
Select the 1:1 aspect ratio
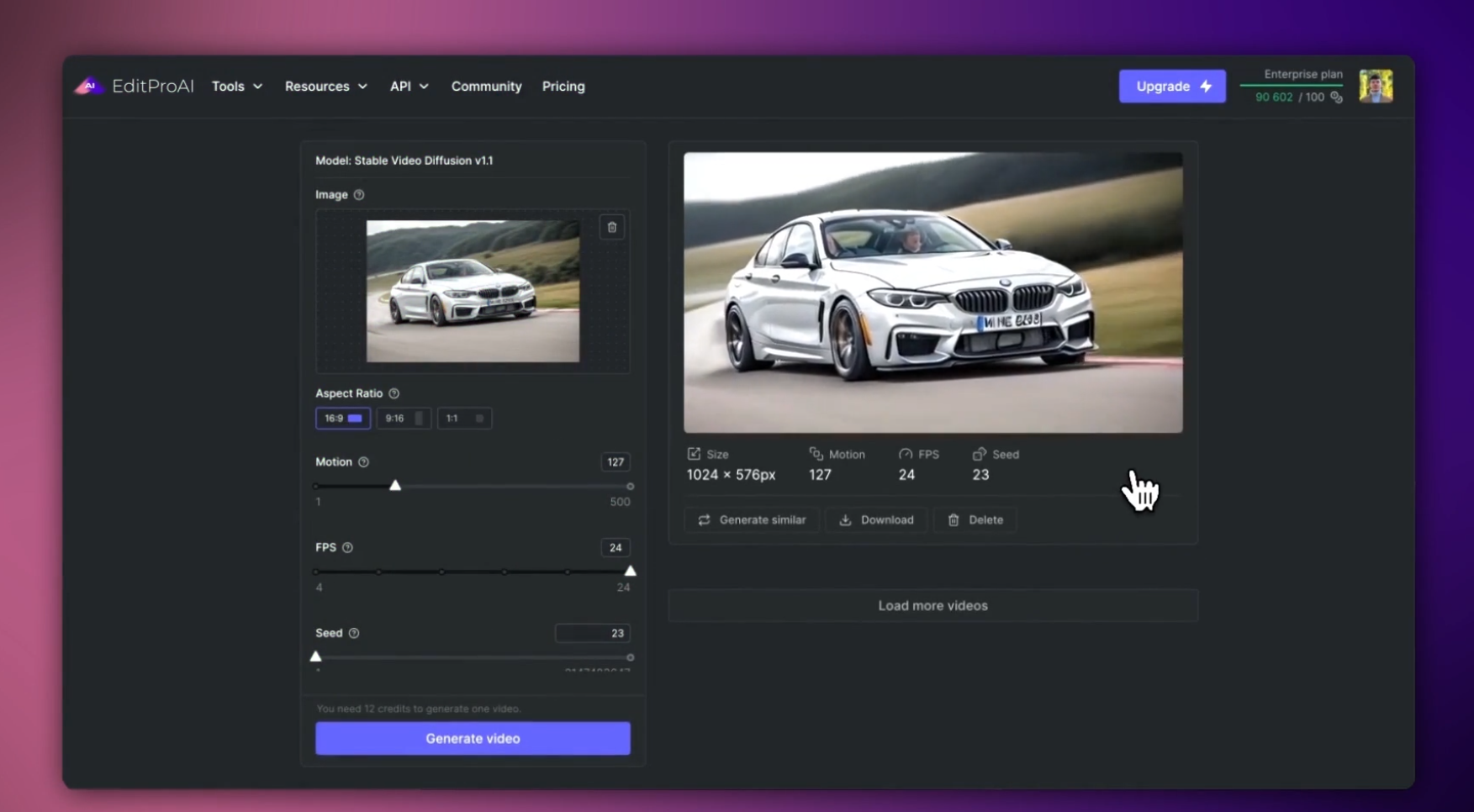(464, 418)
